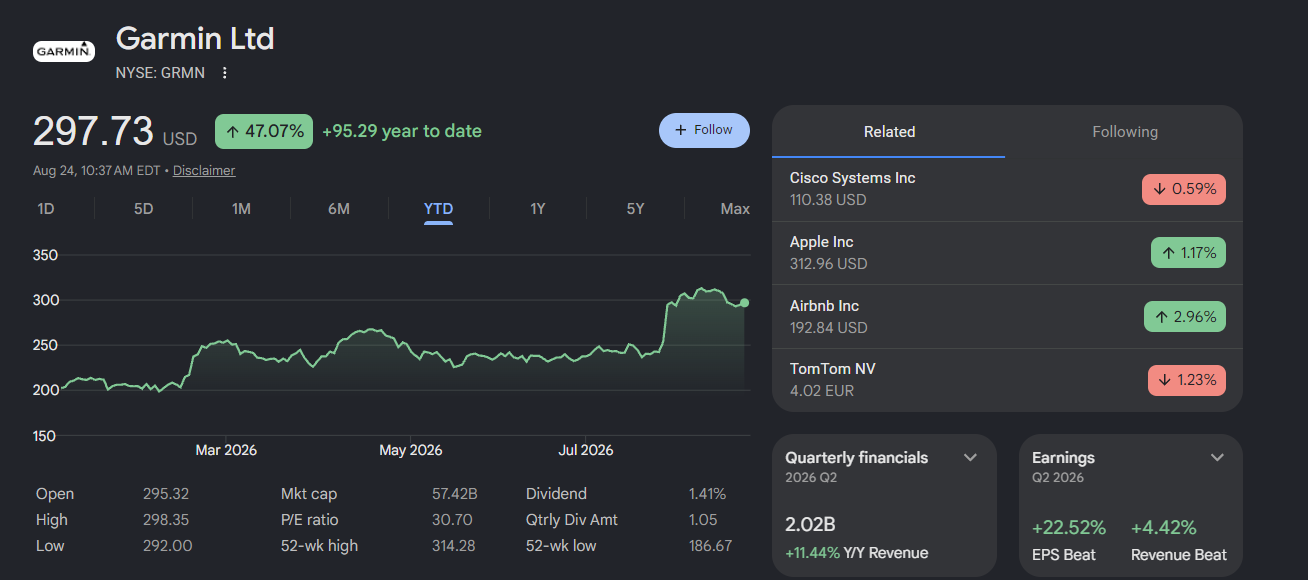Click the Mar 2026 axis label
The width and height of the screenshot is (1308, 580).
point(226,450)
